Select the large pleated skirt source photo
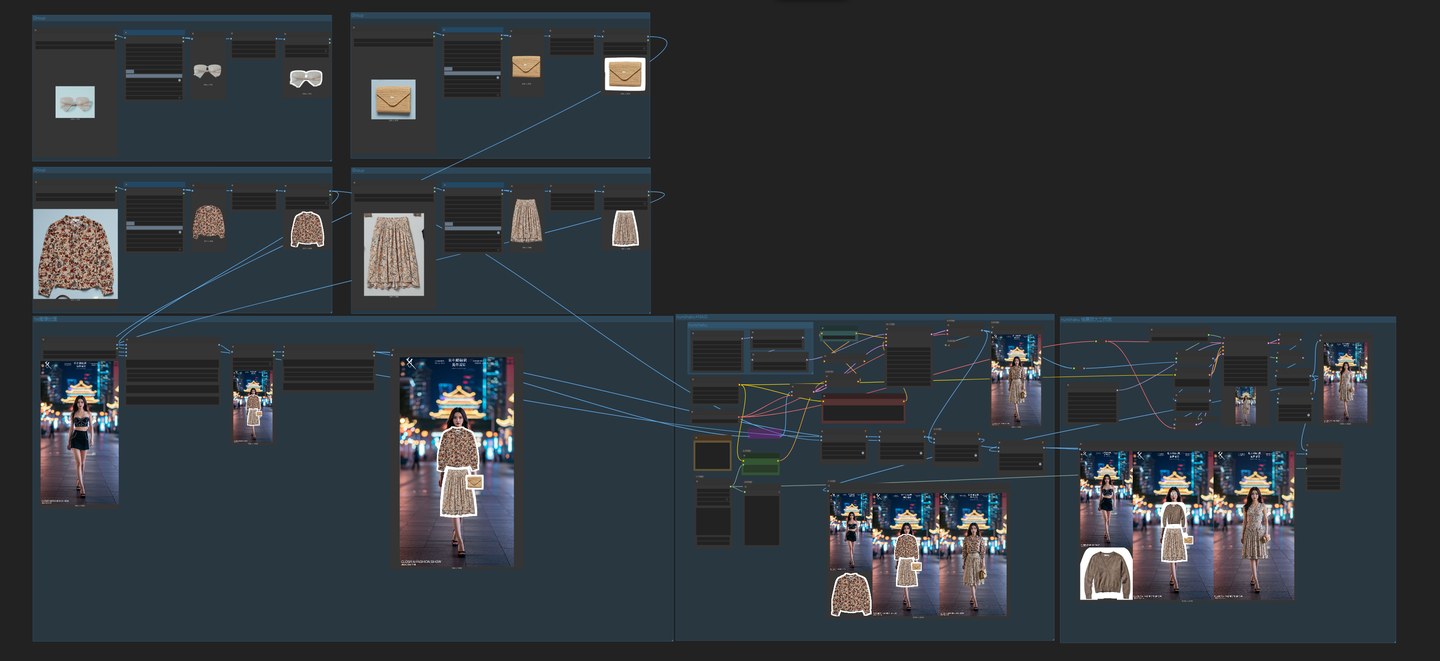This screenshot has width=1440, height=661. point(394,254)
